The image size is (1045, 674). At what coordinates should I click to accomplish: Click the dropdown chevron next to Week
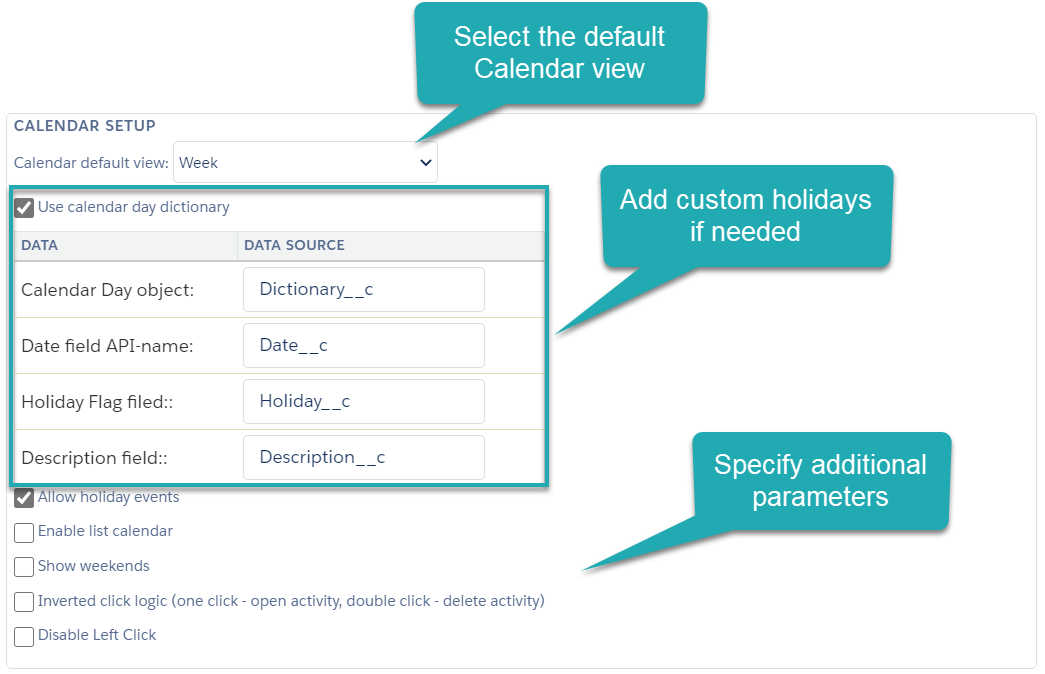[x=426, y=162]
